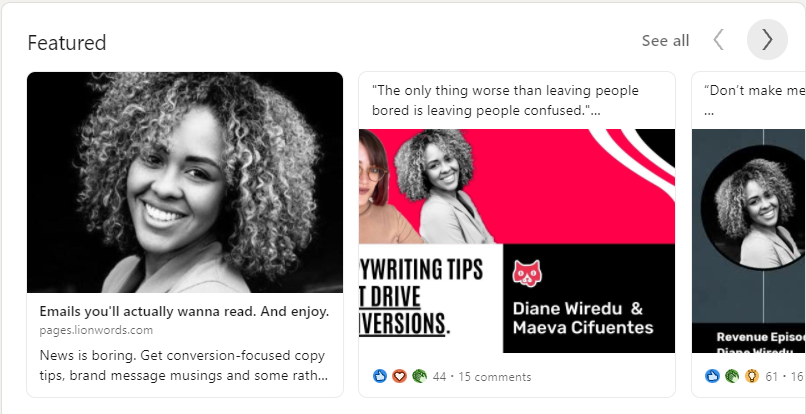Click the like reaction on the Revenue episode card
Screen dimensions: 806x414
(712, 376)
